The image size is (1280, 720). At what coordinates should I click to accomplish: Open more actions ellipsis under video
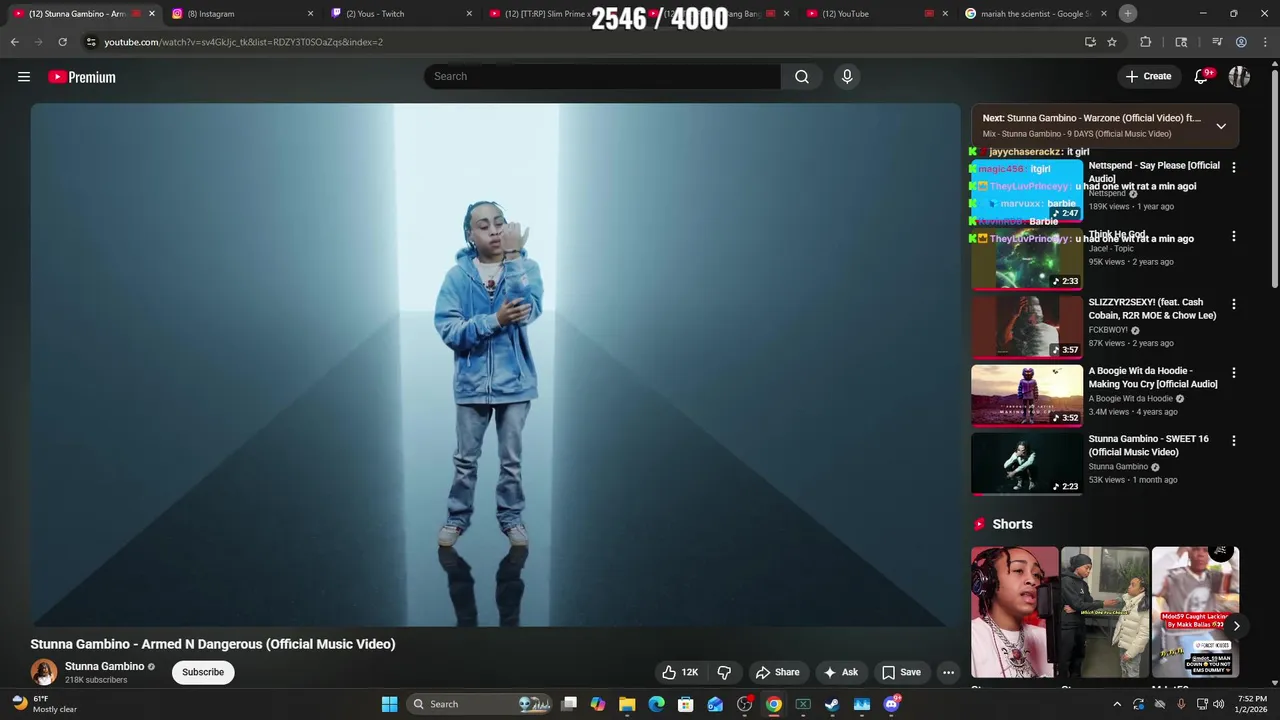948,672
